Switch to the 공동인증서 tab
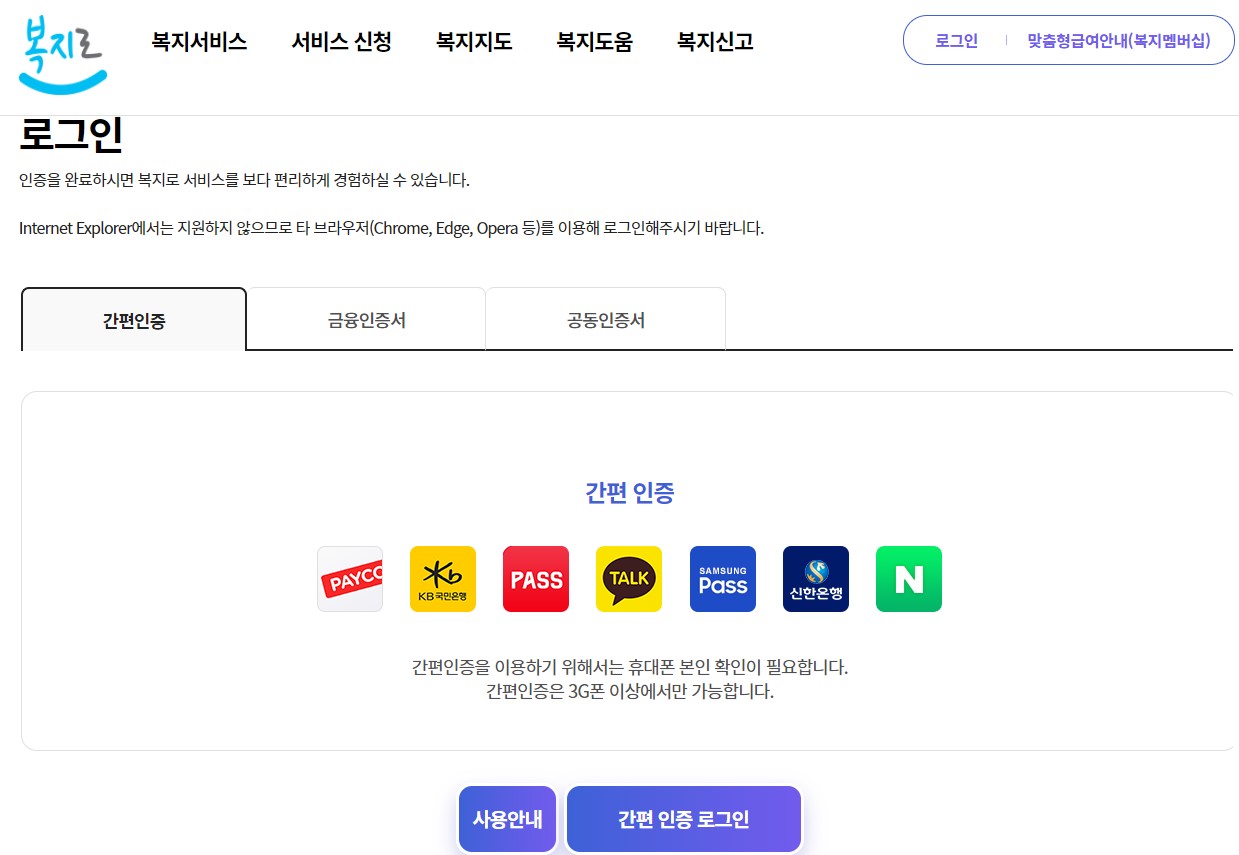The width and height of the screenshot is (1239, 855). [605, 318]
